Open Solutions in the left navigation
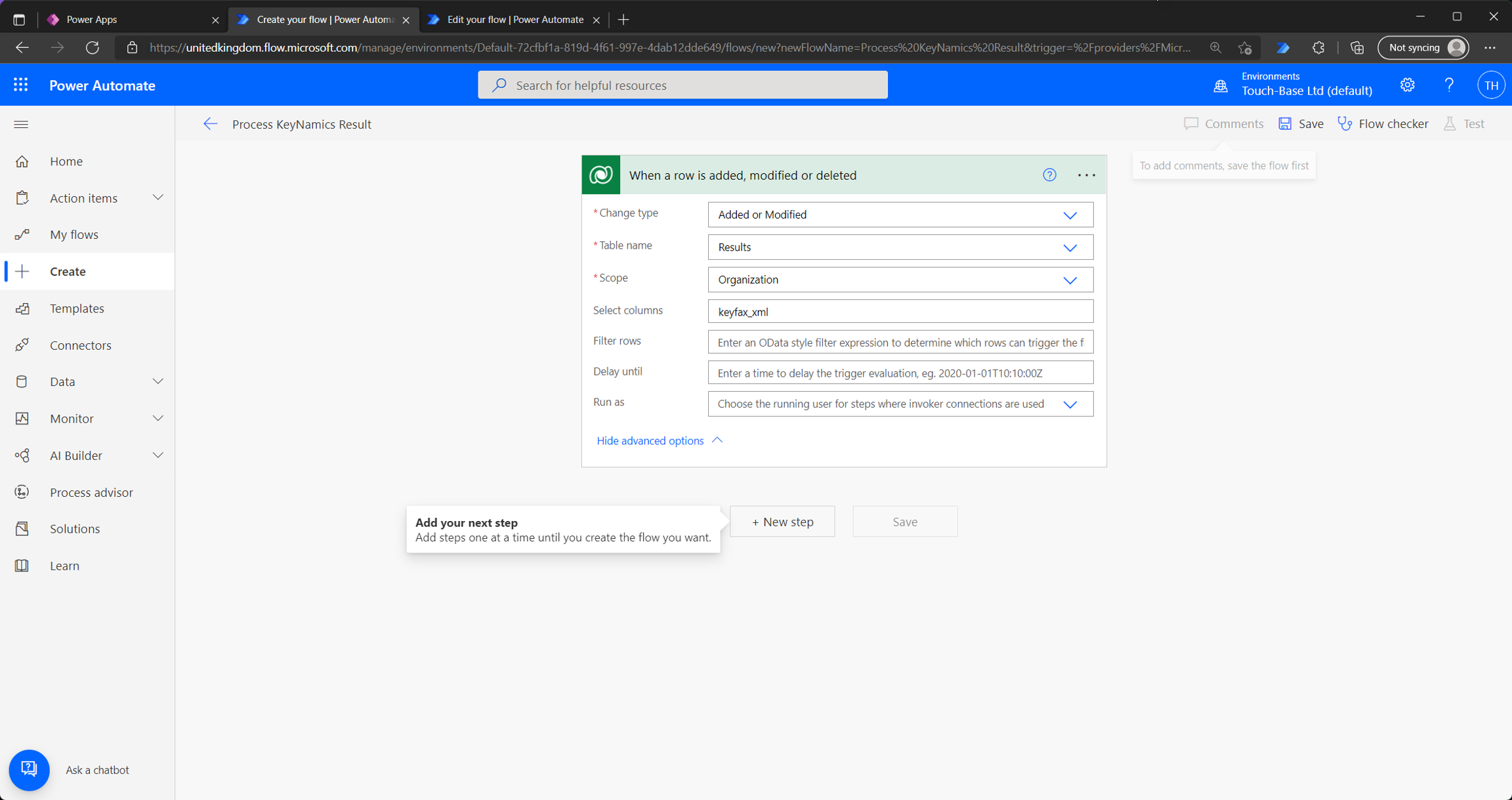 [x=75, y=528]
